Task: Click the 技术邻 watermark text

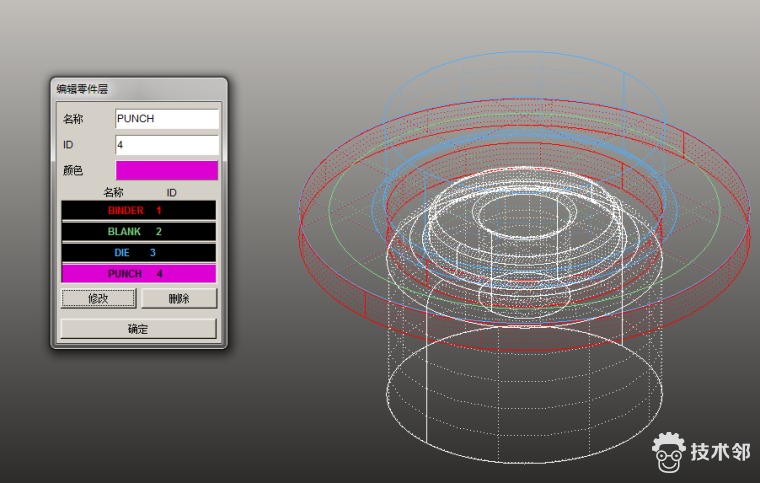Action: 720,453
